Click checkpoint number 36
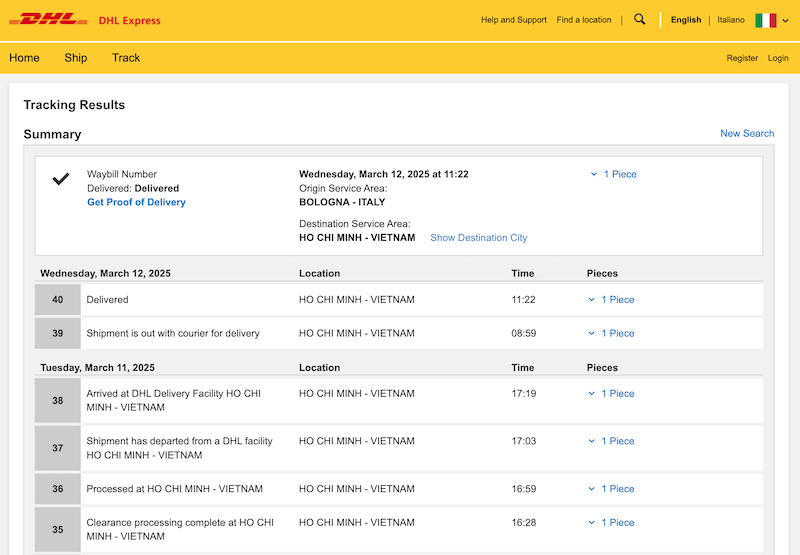This screenshot has height=555, width=800. (x=58, y=489)
